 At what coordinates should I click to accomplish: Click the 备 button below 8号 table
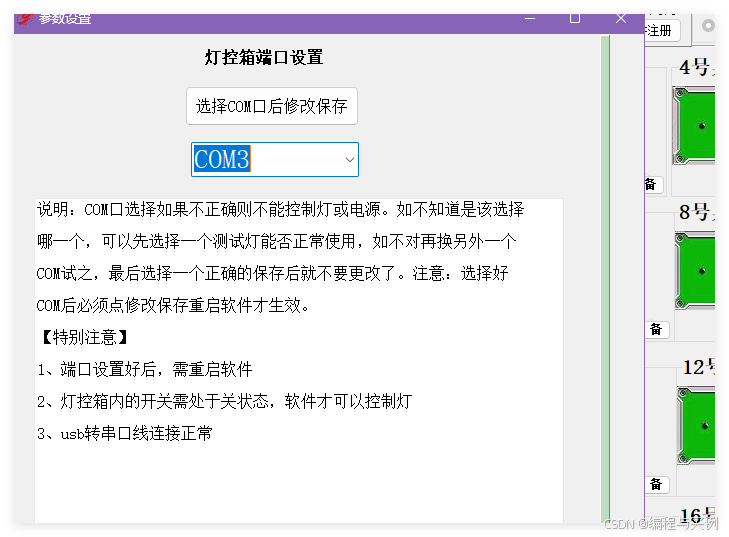pyautogui.click(x=656, y=329)
